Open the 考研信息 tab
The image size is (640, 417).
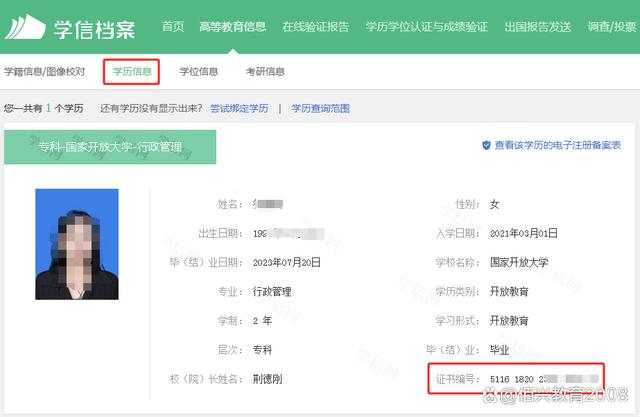tap(265, 72)
